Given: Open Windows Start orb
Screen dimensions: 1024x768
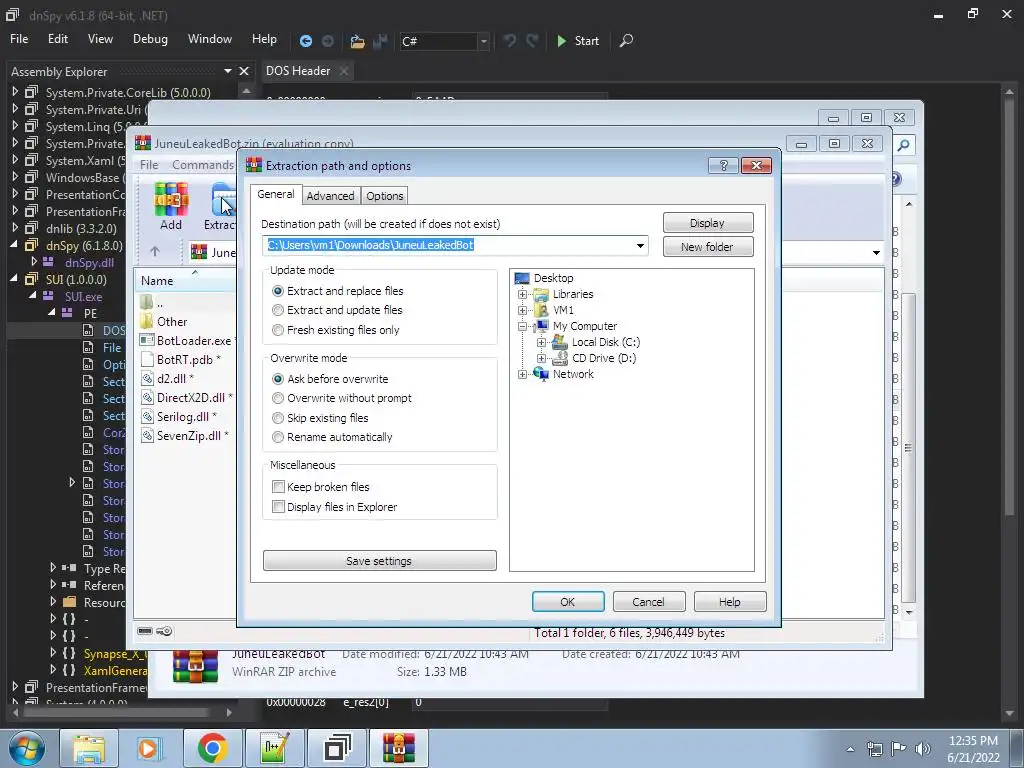Looking at the screenshot, I should (27, 748).
